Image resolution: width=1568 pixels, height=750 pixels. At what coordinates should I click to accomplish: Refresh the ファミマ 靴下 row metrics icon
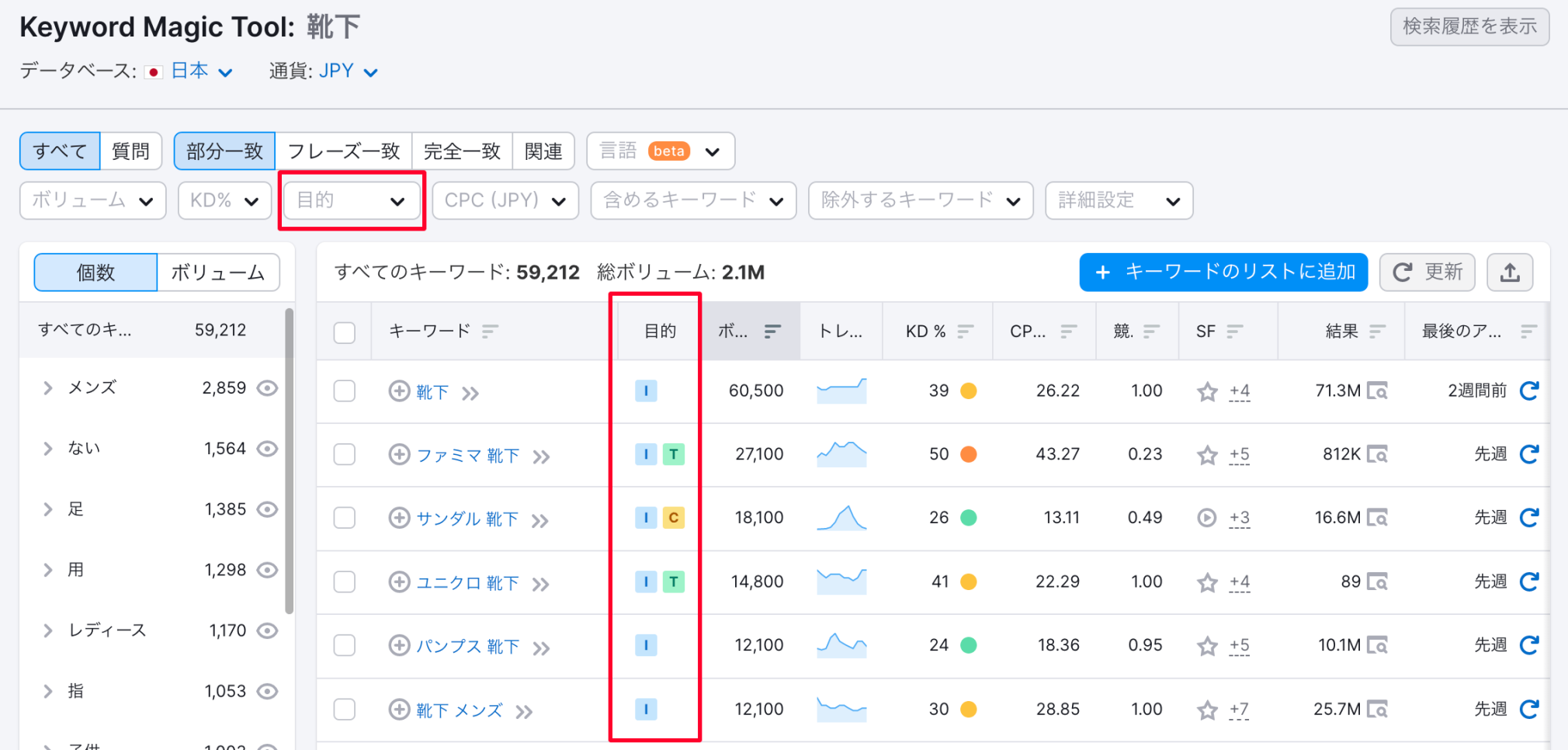coord(1529,454)
